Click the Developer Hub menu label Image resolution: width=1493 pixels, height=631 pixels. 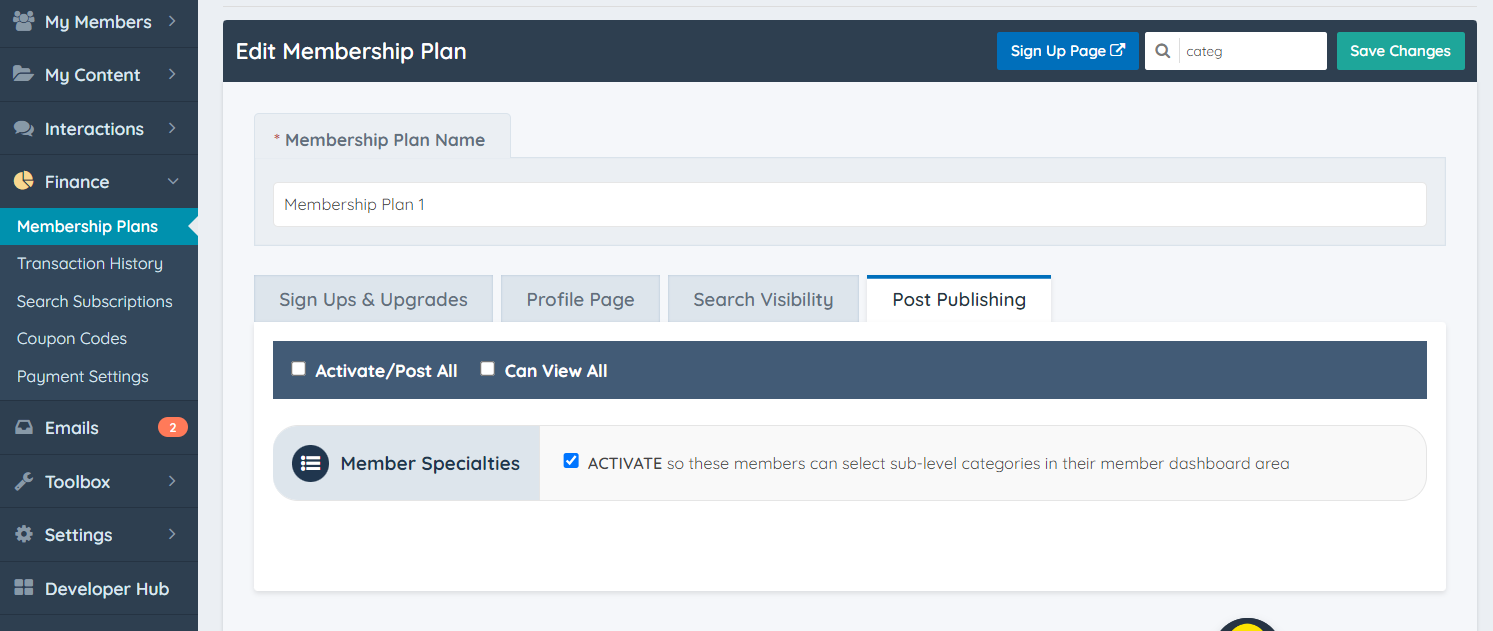(x=107, y=589)
